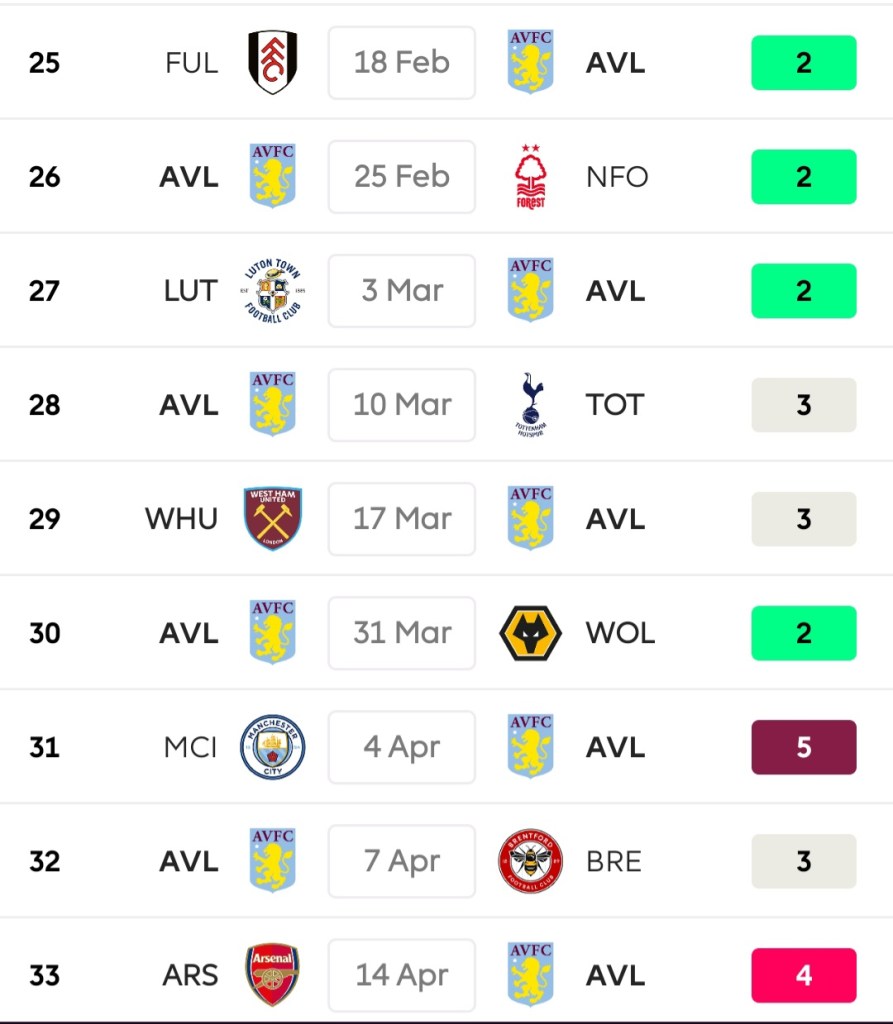Click the Nottingham Forest club crest
Screen dimensions: 893x1024
pyautogui.click(x=530, y=177)
